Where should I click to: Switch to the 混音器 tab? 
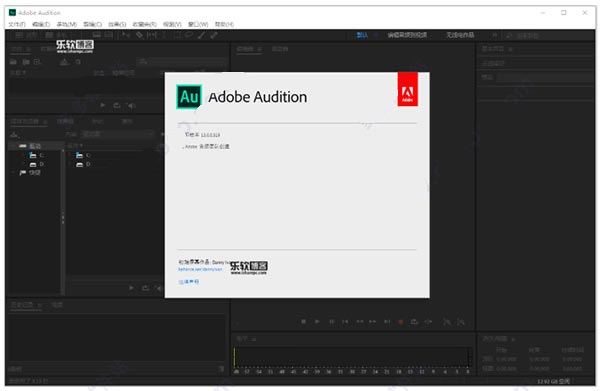[280, 49]
